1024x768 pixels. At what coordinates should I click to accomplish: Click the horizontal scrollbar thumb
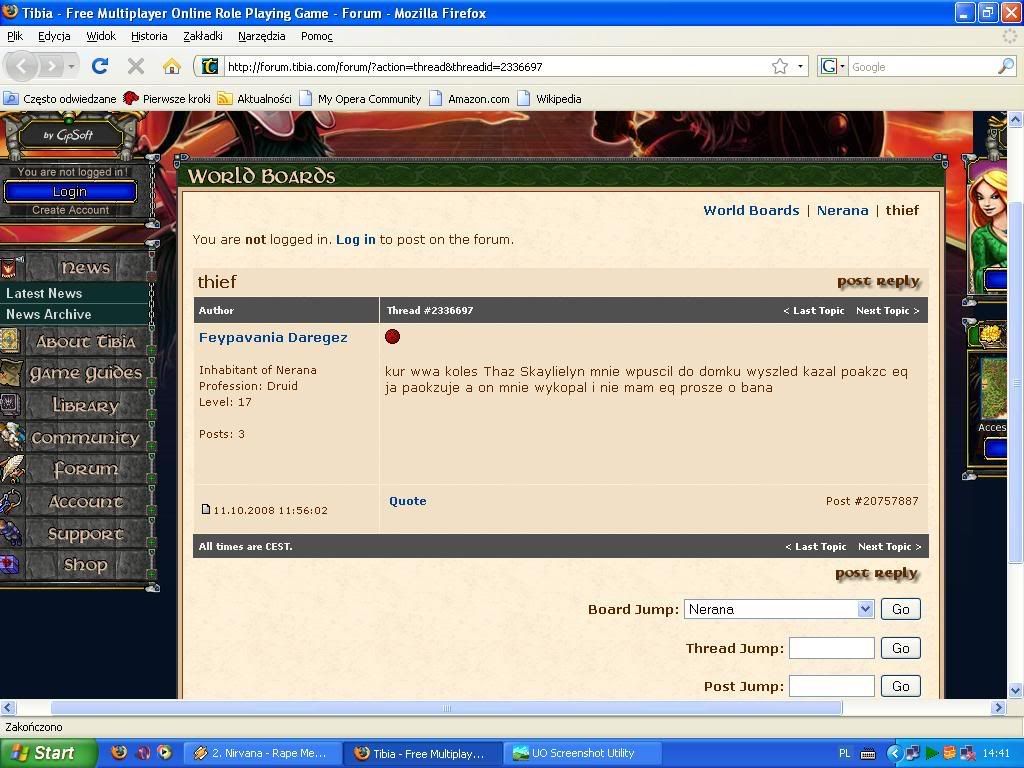tap(447, 707)
